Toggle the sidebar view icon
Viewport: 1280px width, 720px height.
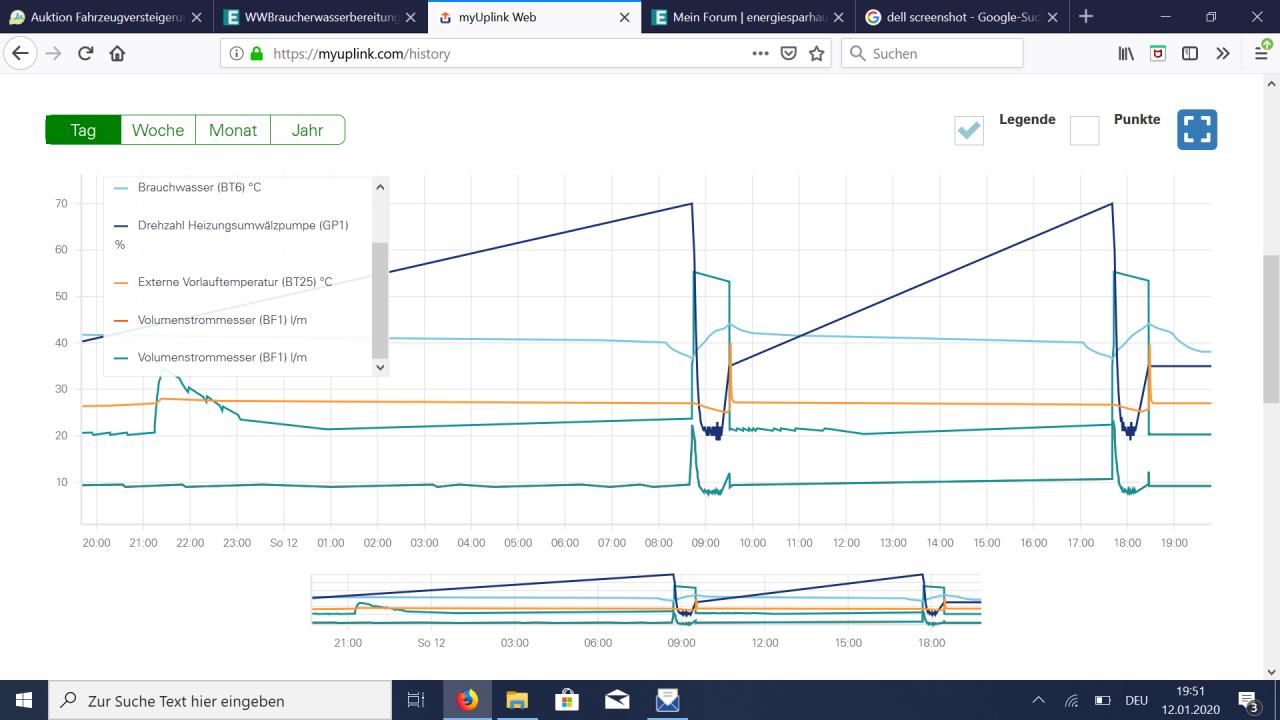1190,53
